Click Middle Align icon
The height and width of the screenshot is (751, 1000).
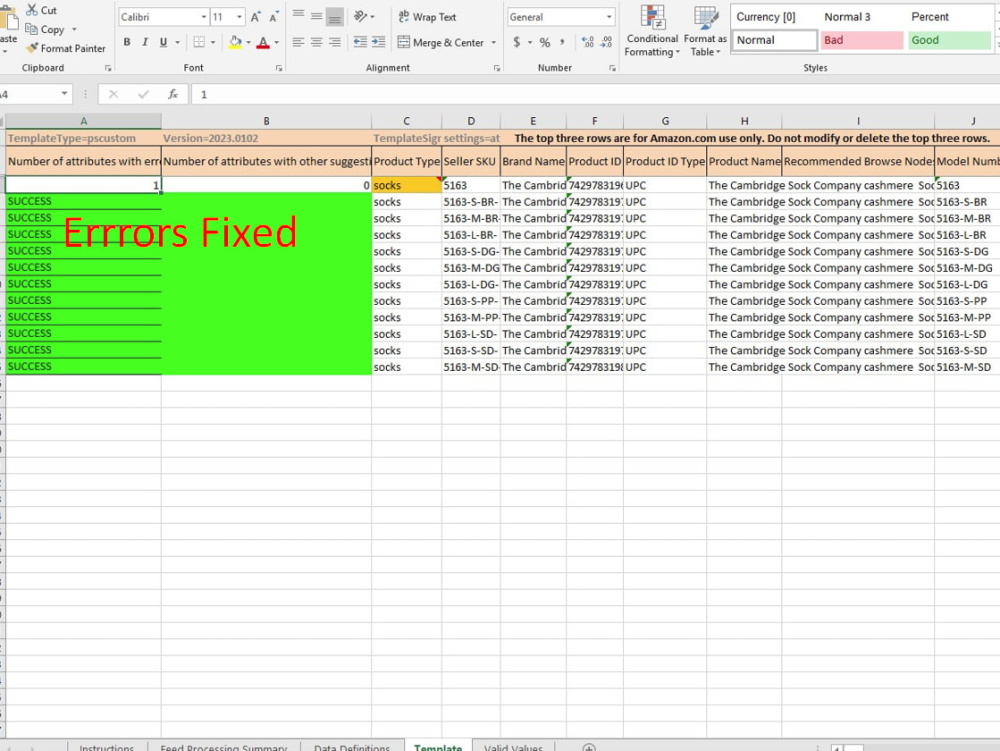tap(316, 16)
